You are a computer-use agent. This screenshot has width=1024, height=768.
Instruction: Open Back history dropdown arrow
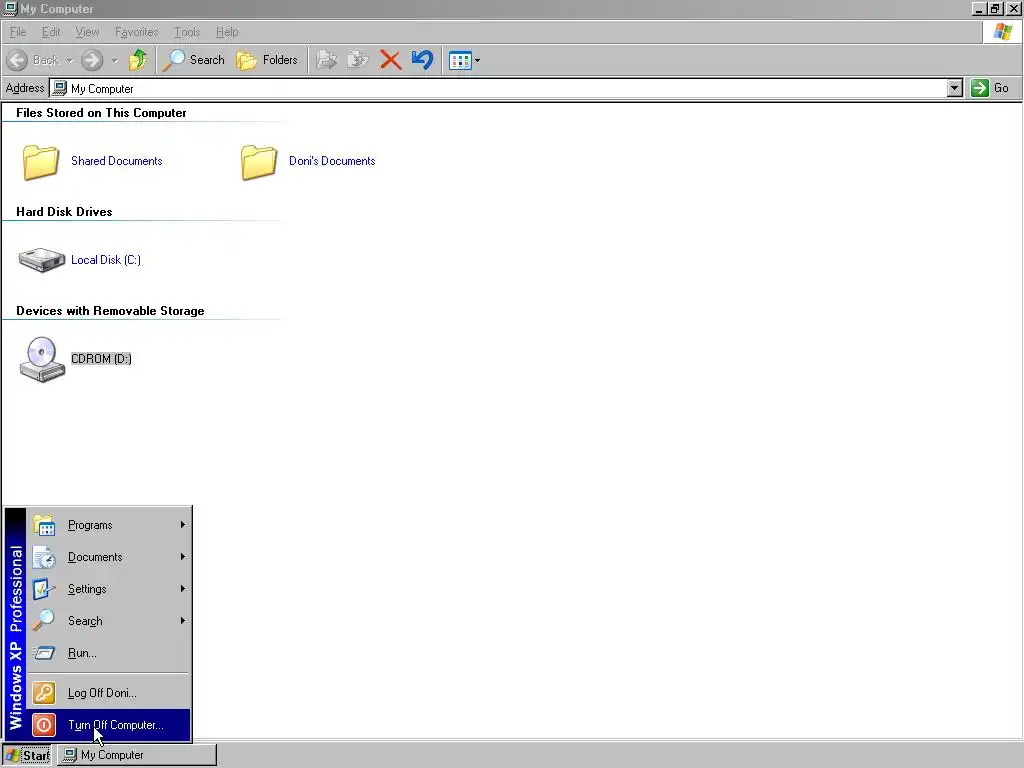[69, 60]
